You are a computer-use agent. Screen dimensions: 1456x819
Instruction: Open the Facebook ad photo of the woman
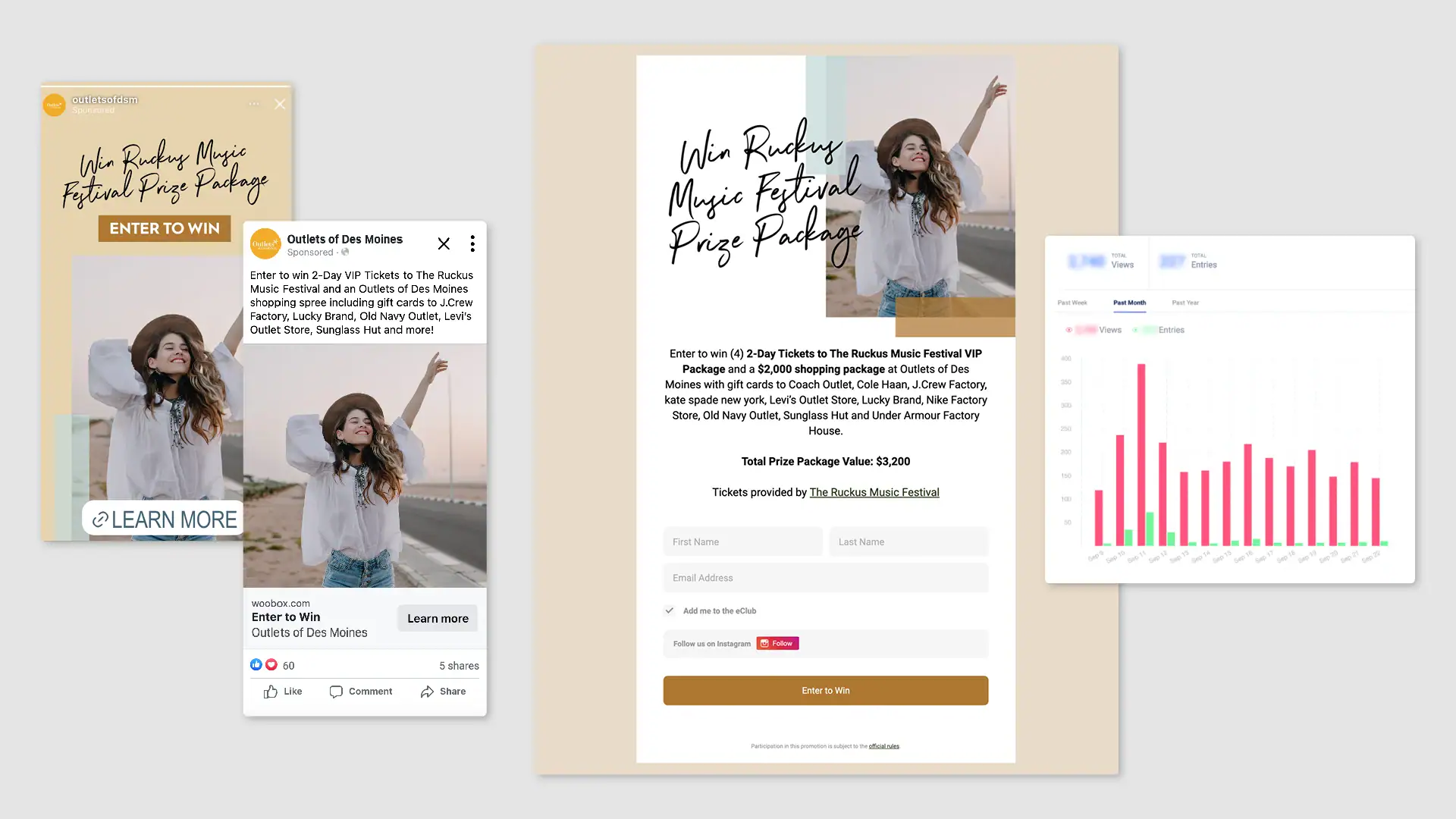click(x=365, y=466)
